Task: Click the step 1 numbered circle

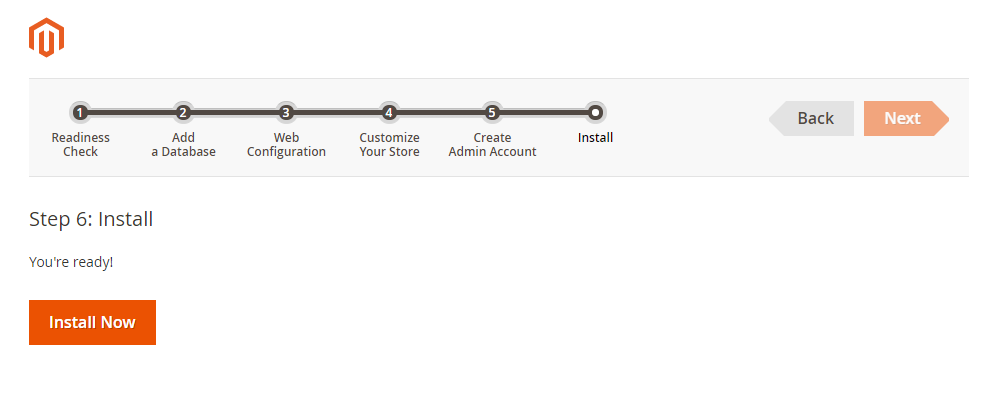Action: point(80,112)
